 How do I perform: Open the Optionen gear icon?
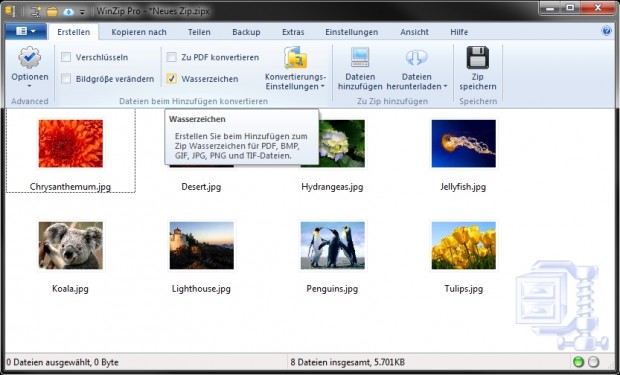click(x=30, y=58)
